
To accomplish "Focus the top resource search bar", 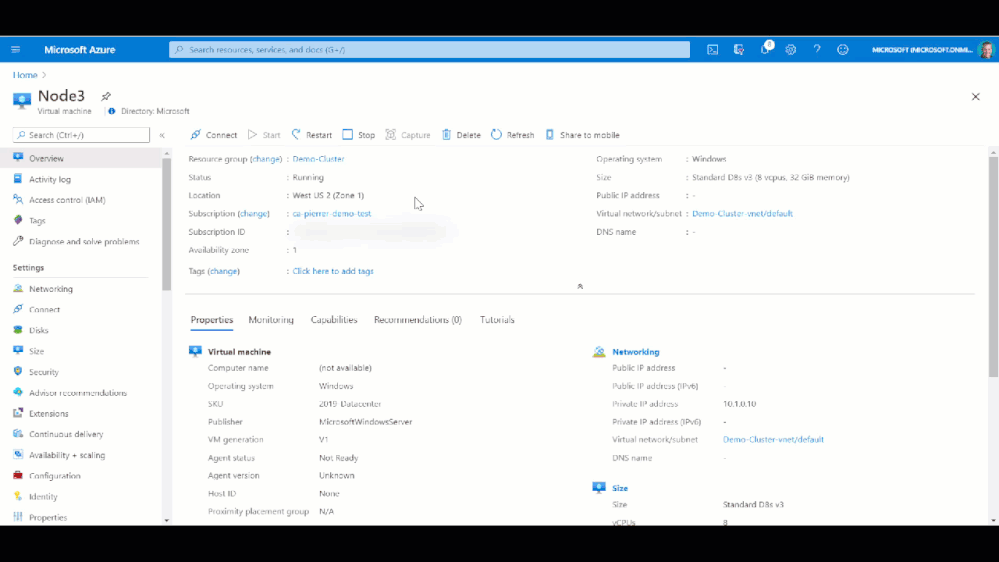I will tap(429, 50).
